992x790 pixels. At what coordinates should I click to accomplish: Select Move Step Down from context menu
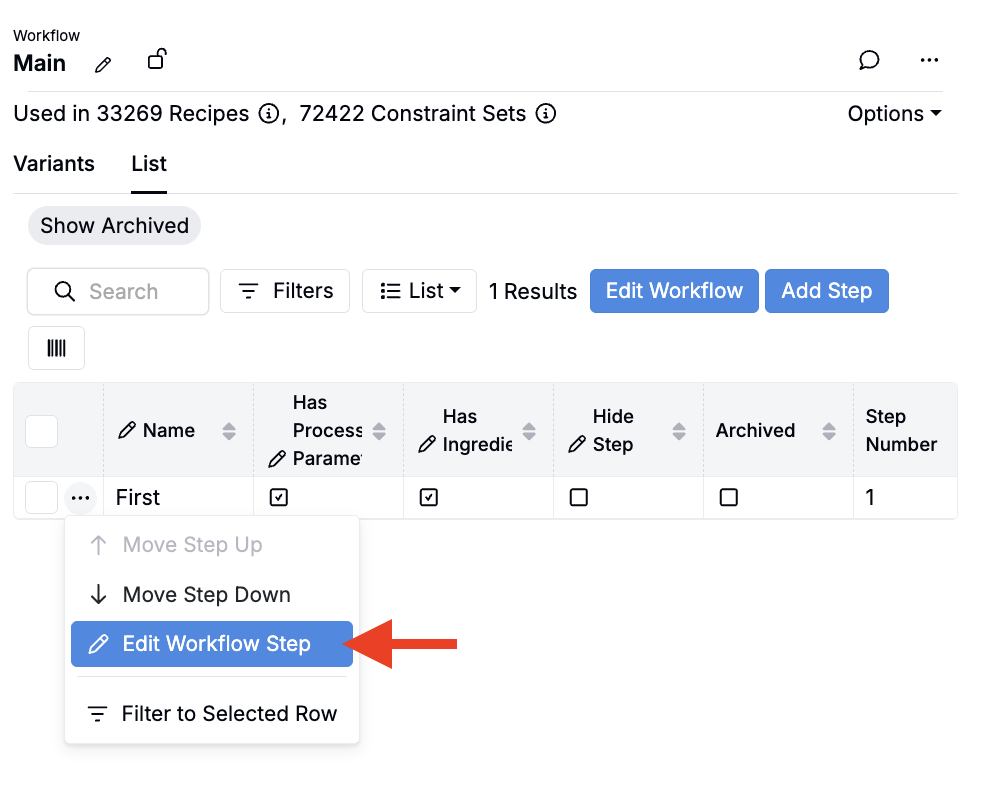click(x=206, y=595)
